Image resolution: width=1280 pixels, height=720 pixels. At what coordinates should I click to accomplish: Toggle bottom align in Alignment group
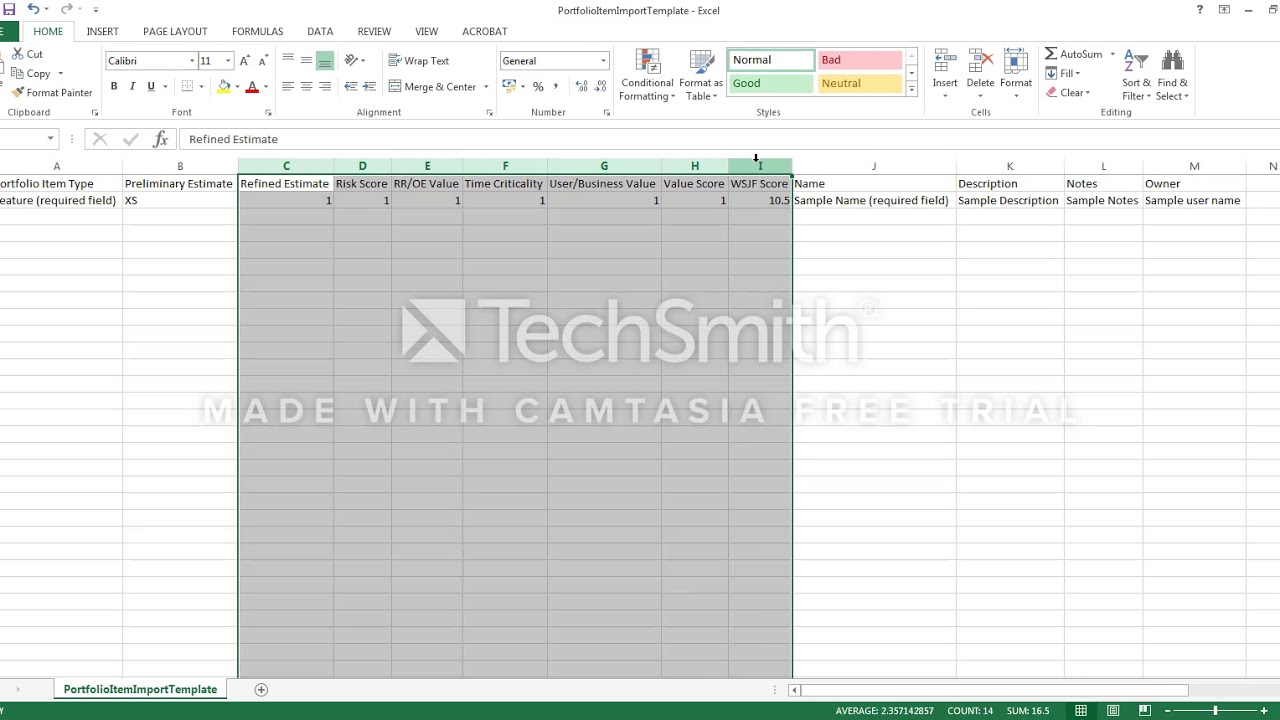(325, 60)
